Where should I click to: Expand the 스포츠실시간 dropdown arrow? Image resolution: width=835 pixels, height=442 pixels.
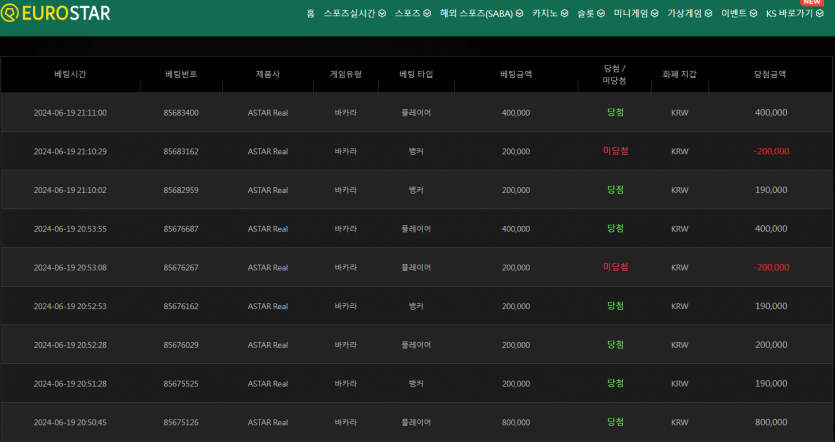[382, 13]
